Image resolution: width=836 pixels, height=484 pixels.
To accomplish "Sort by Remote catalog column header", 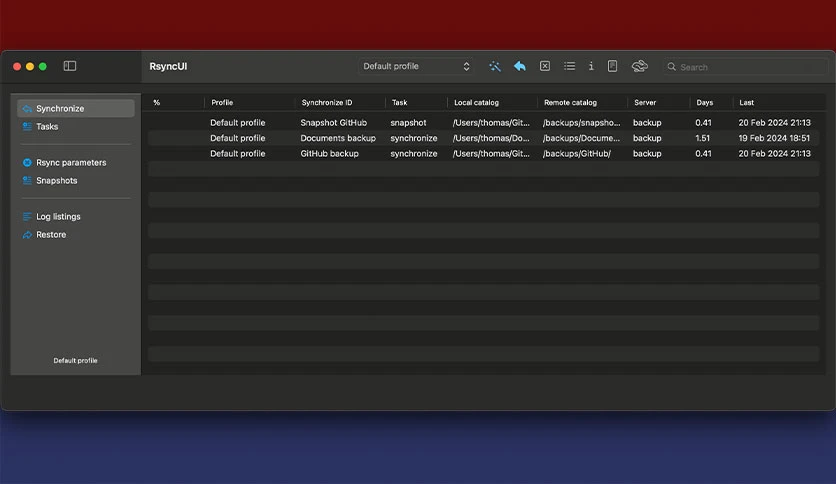I will click(570, 102).
